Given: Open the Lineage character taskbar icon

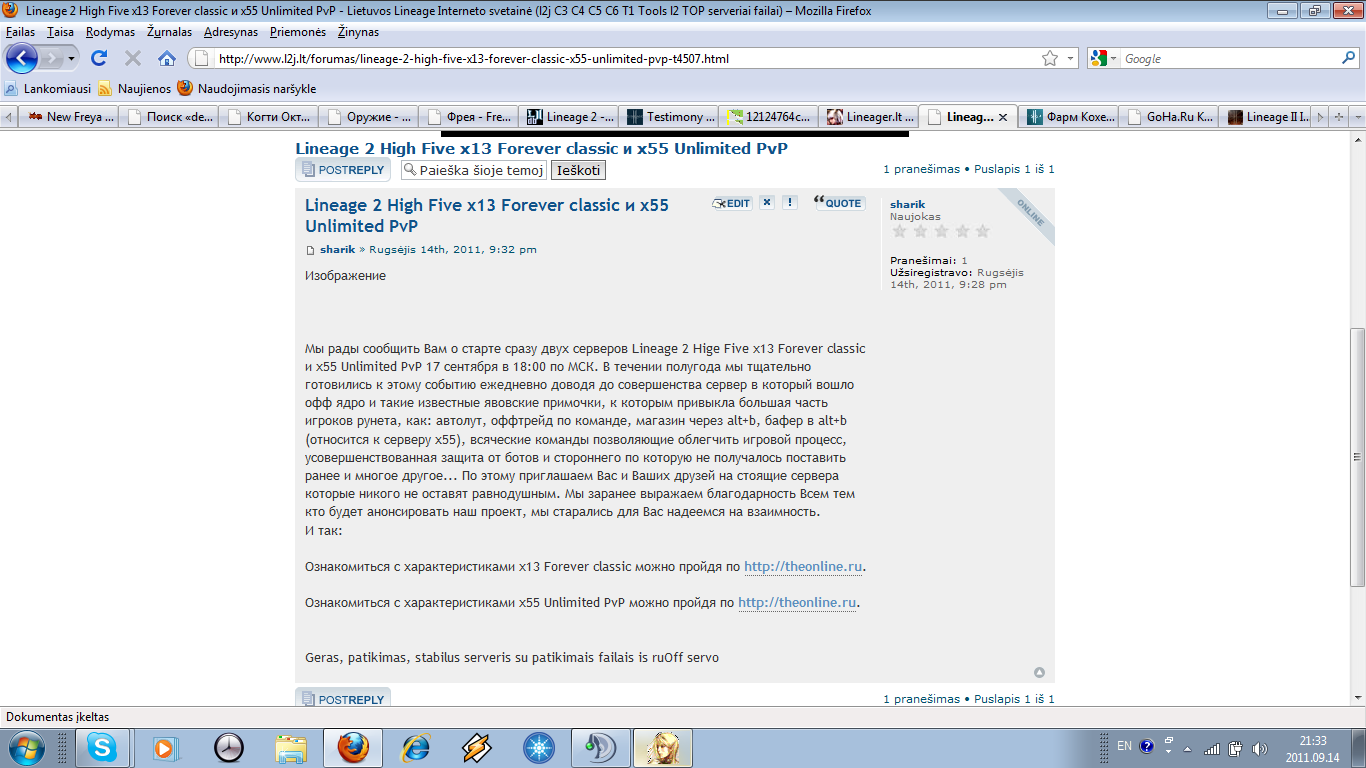Looking at the screenshot, I should [663, 747].
